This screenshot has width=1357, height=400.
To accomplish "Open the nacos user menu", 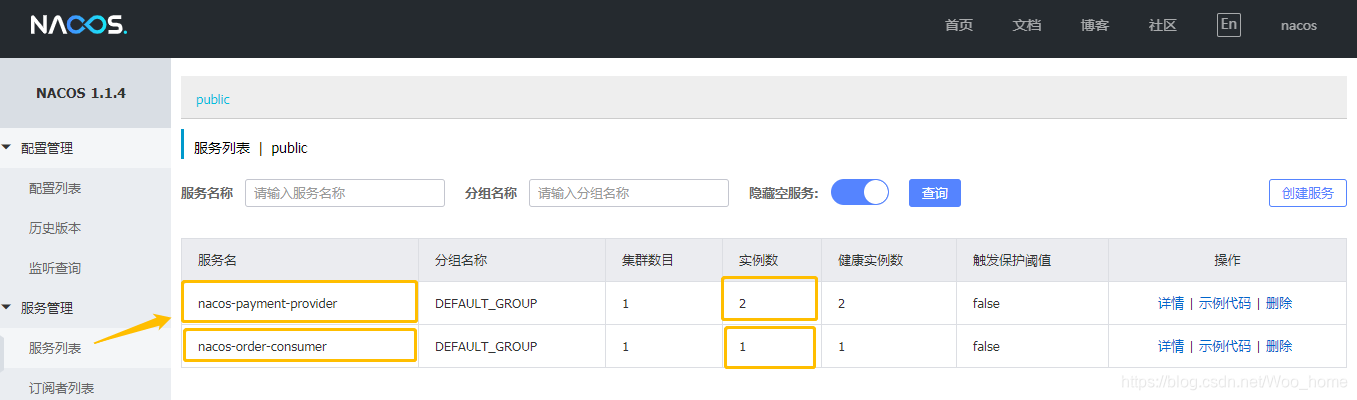I will pyautogui.click(x=1299, y=26).
